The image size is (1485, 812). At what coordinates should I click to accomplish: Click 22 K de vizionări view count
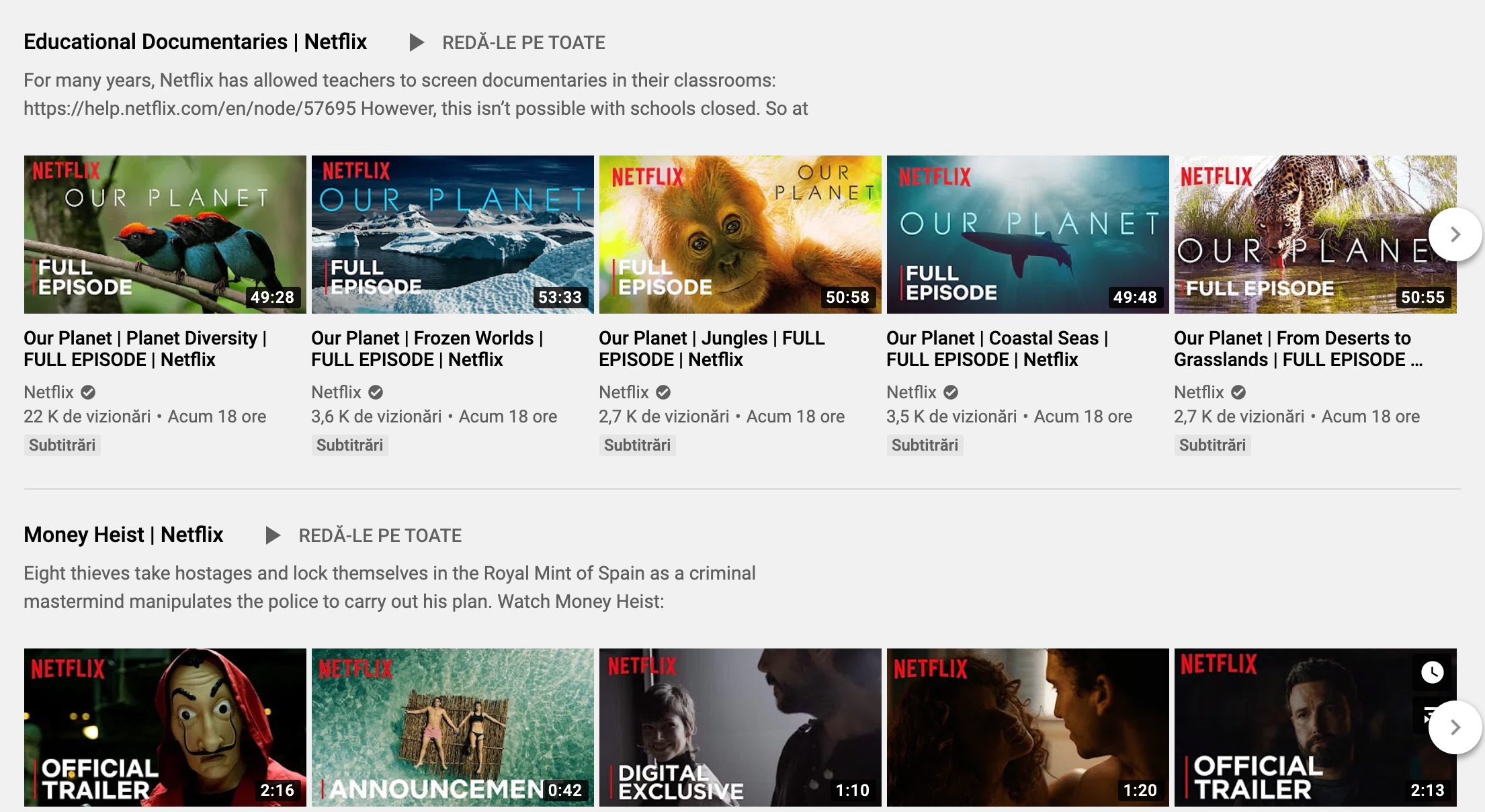[87, 417]
